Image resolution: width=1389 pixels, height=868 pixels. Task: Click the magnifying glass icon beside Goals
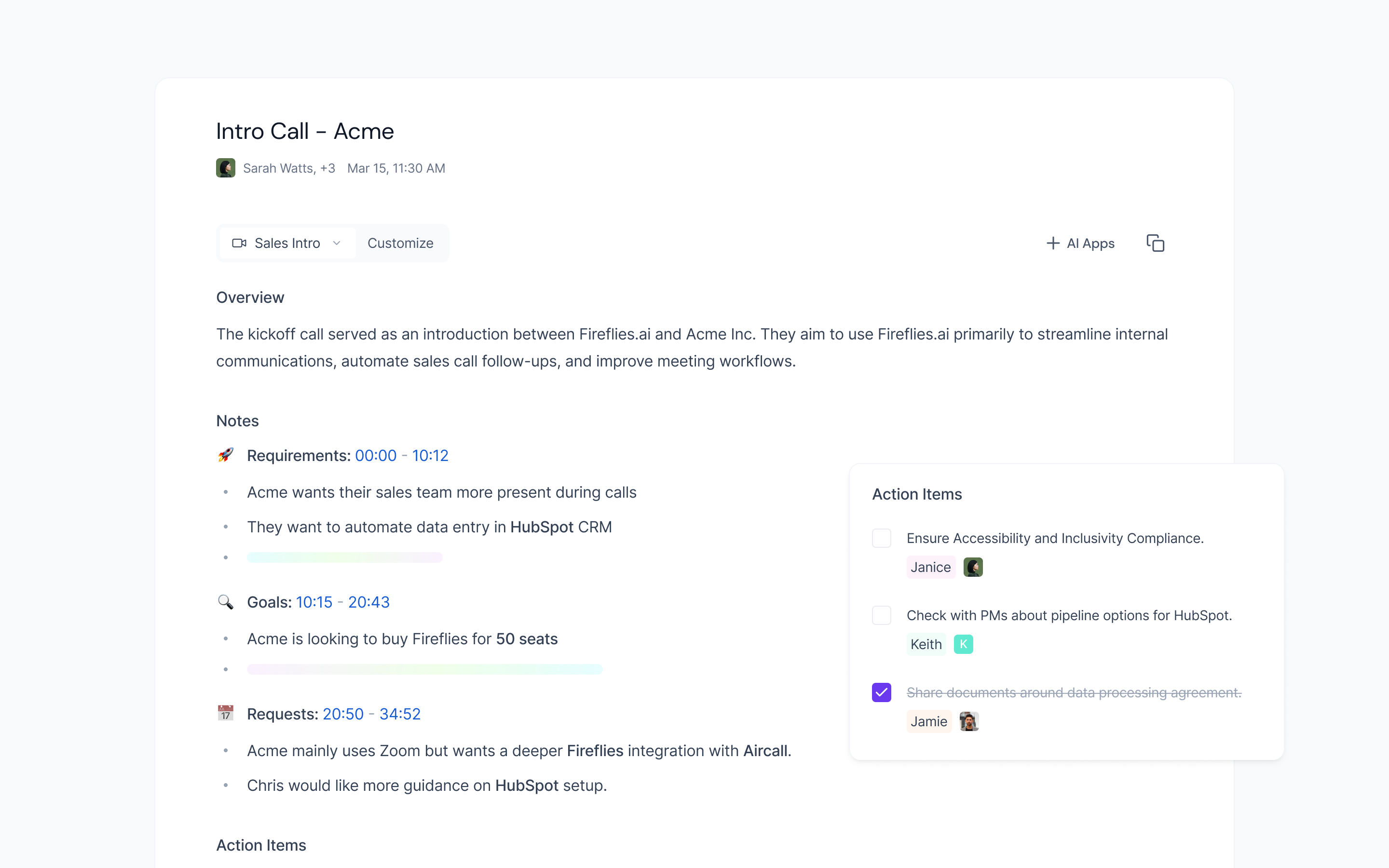click(226, 602)
